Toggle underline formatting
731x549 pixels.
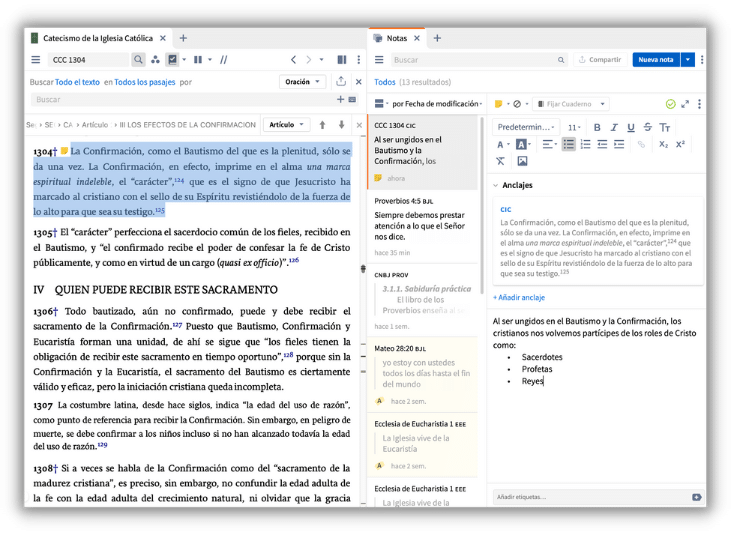click(631, 127)
